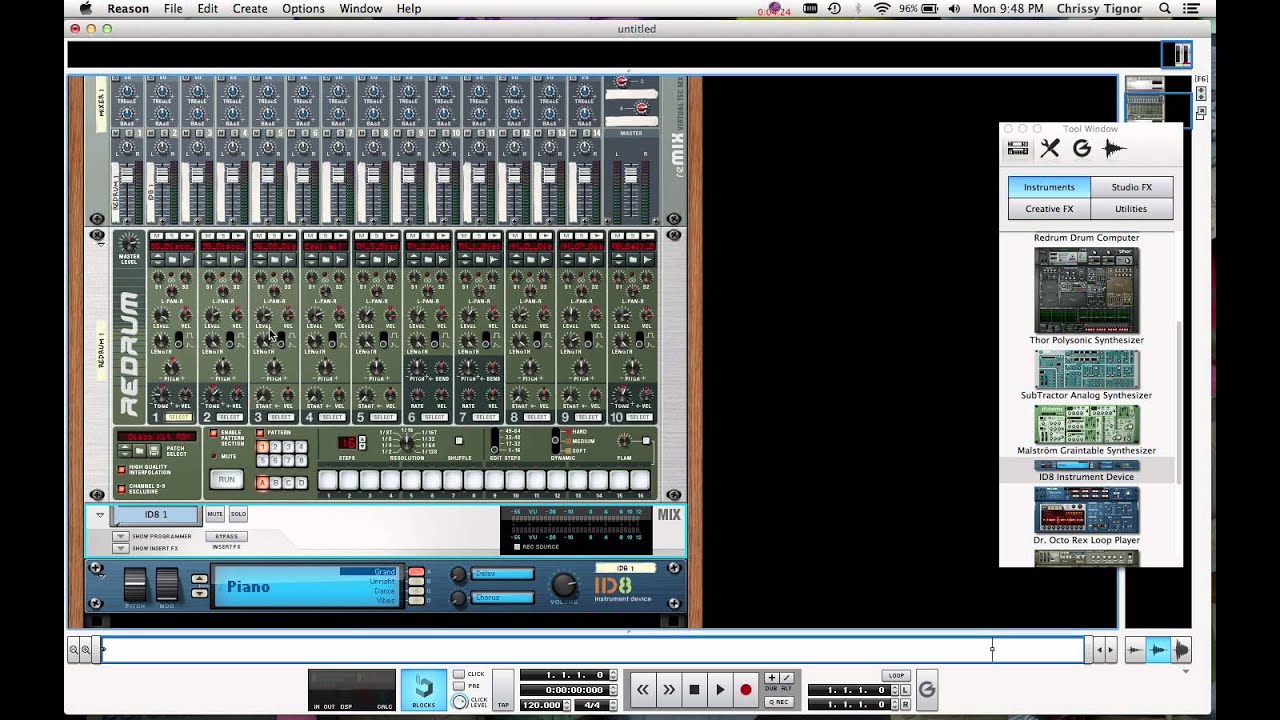The width and height of the screenshot is (1280, 720).
Task: Click the Bluetooth icon in menu bar
Action: (859, 8)
